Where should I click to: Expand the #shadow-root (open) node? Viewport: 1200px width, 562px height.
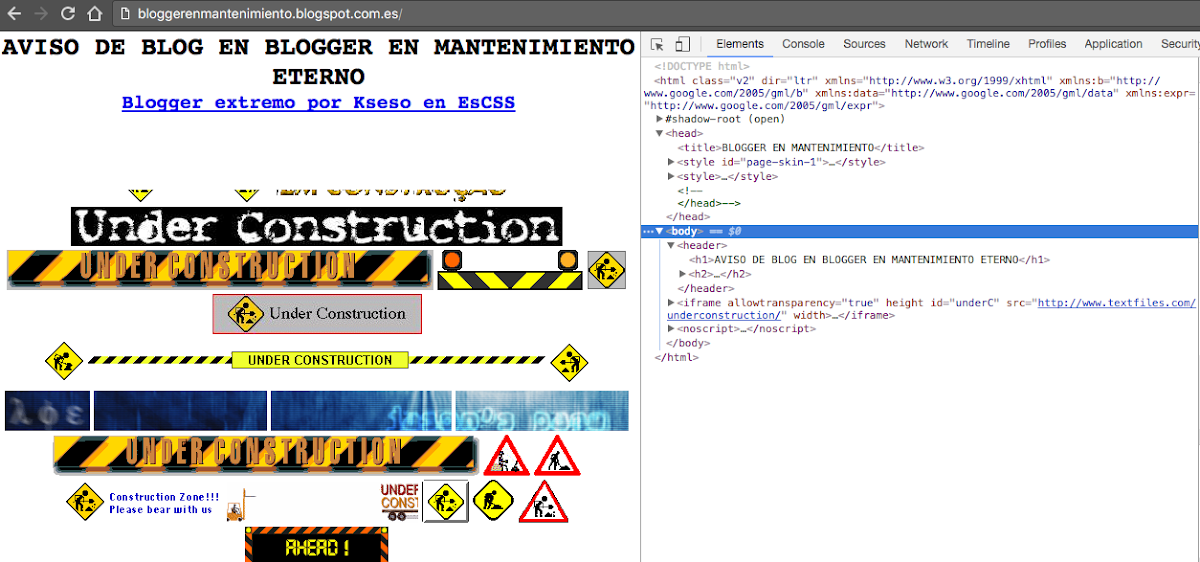[659, 119]
